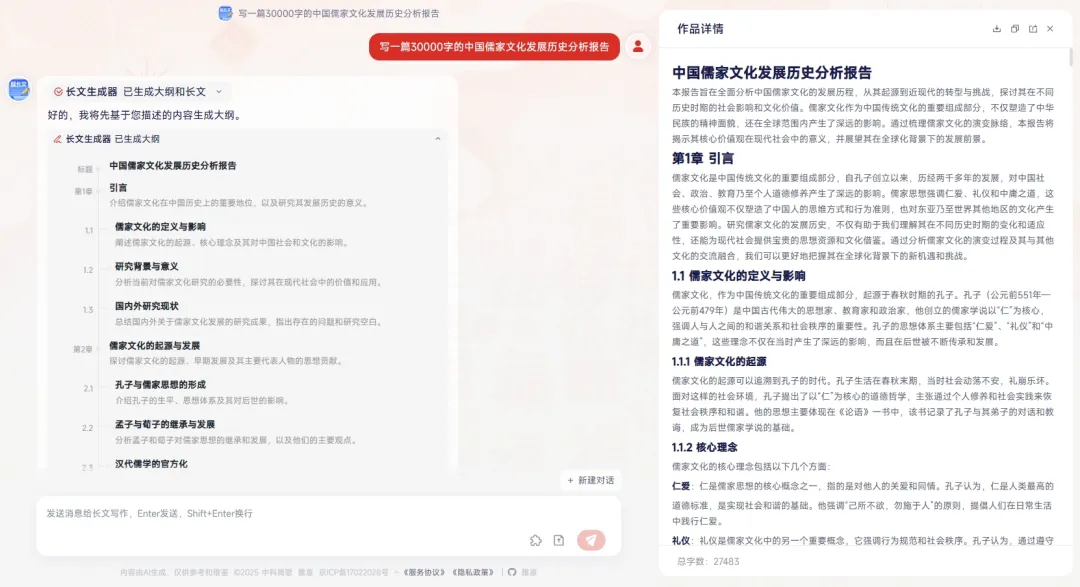Start a new chat with 新建对话
The width and height of the screenshot is (1080, 587).
click(591, 480)
